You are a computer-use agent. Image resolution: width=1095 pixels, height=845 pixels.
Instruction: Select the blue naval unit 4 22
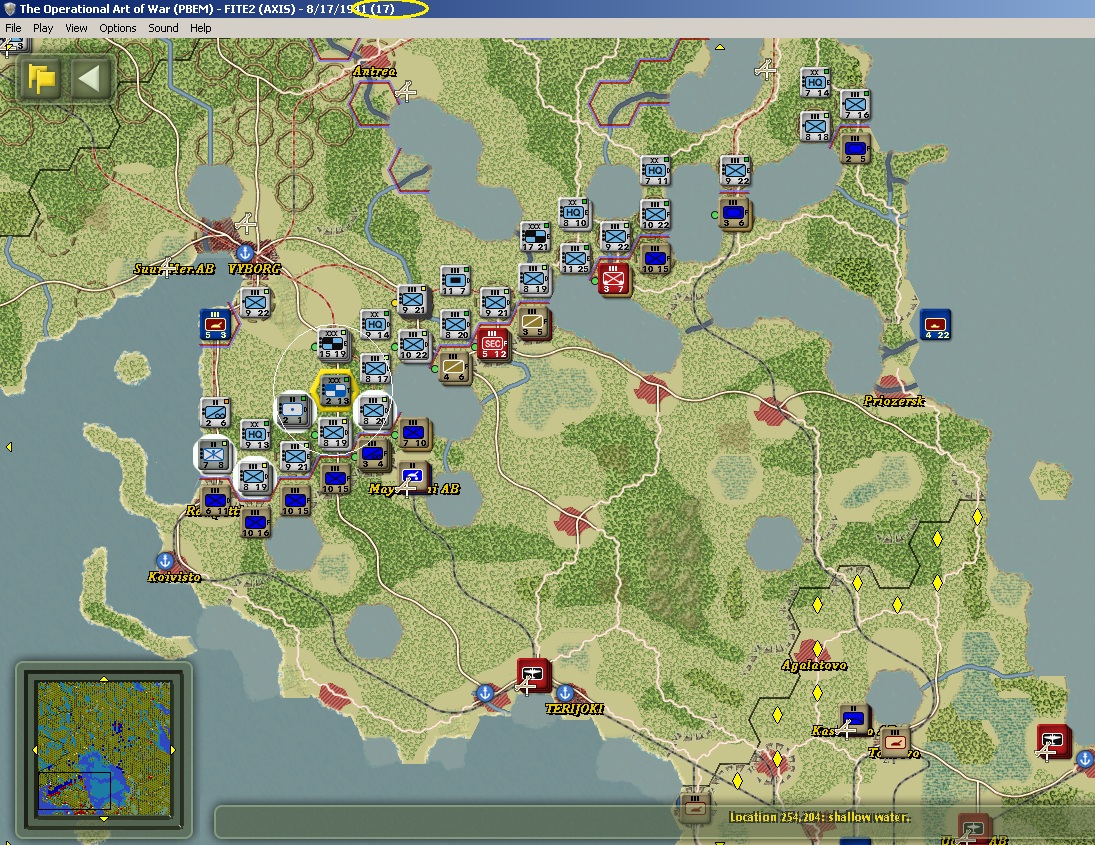click(x=936, y=325)
